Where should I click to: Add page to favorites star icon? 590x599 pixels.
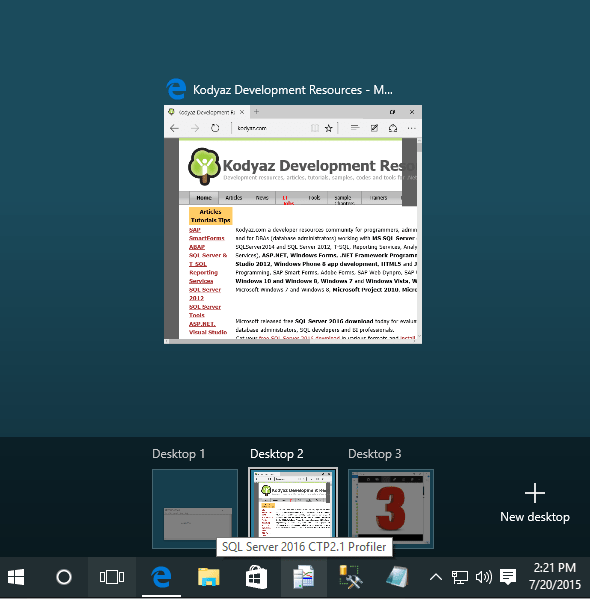[x=329, y=128]
